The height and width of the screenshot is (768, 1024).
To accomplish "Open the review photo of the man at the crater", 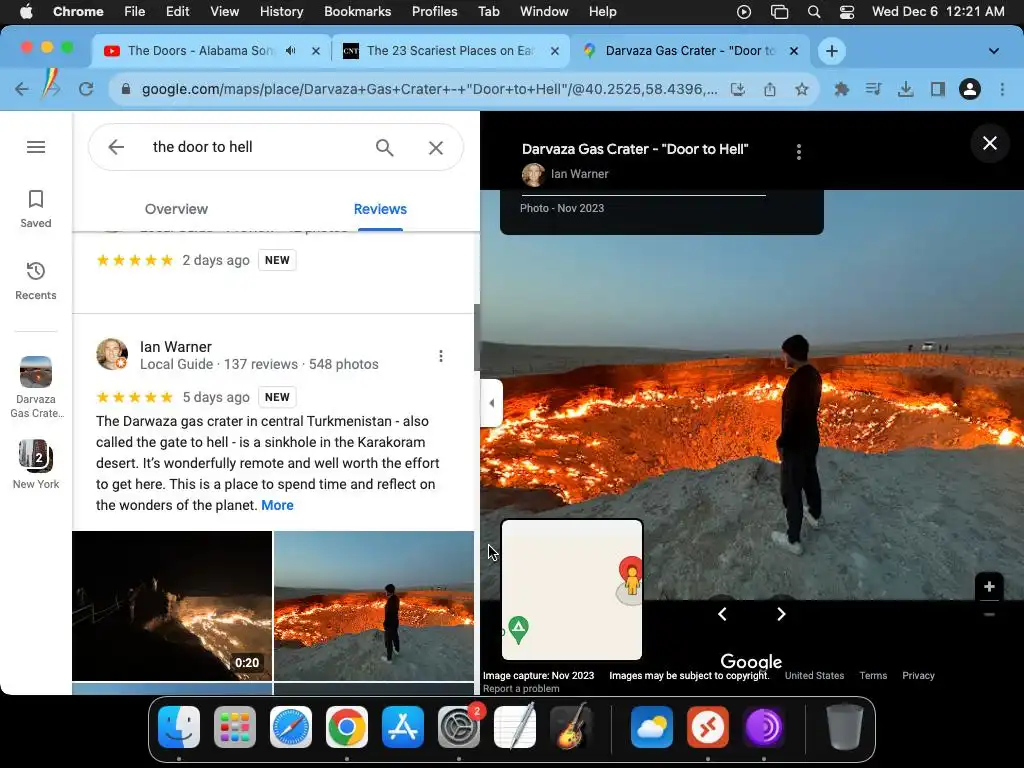I will point(374,605).
